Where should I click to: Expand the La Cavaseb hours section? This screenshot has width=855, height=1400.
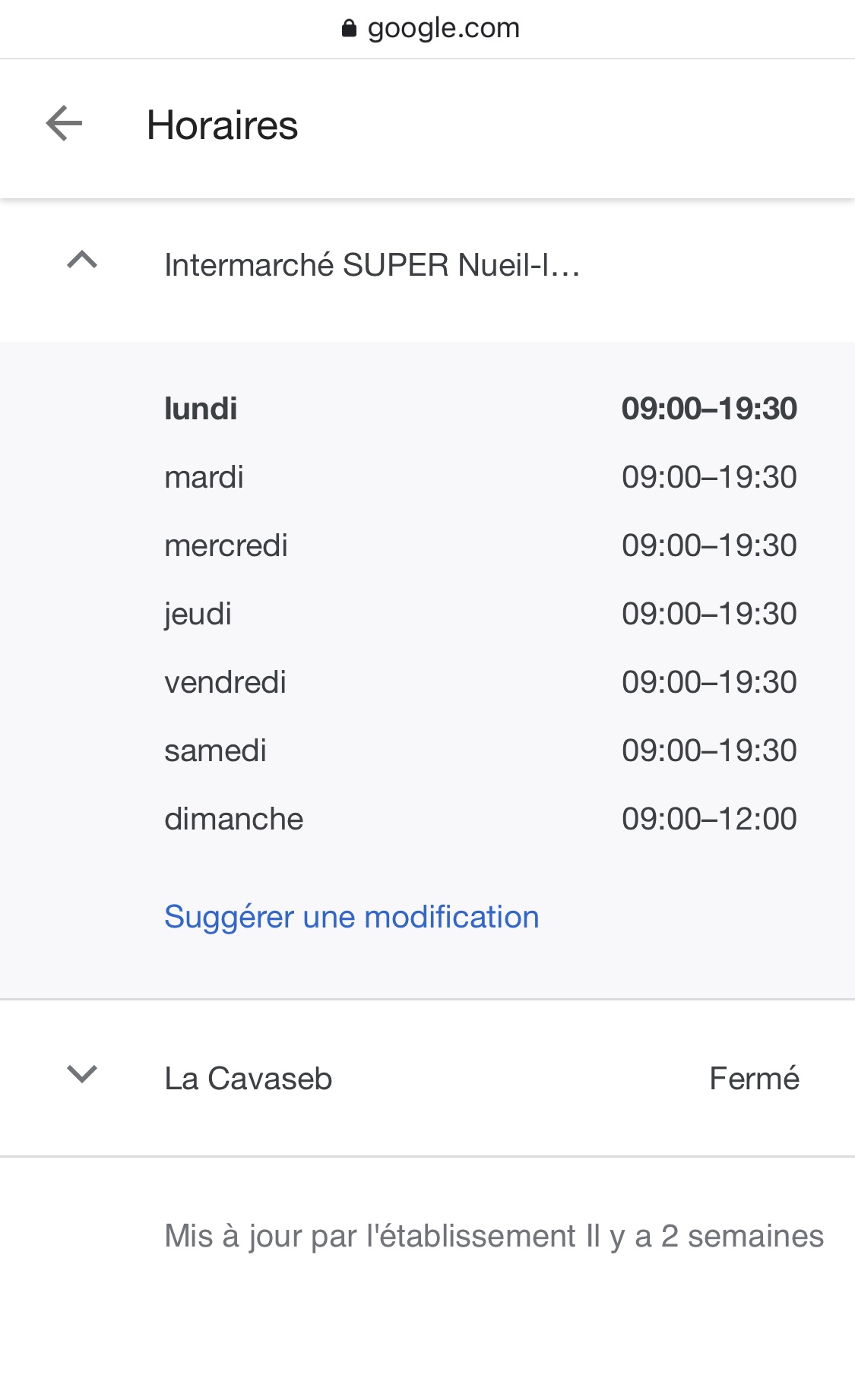[82, 1074]
